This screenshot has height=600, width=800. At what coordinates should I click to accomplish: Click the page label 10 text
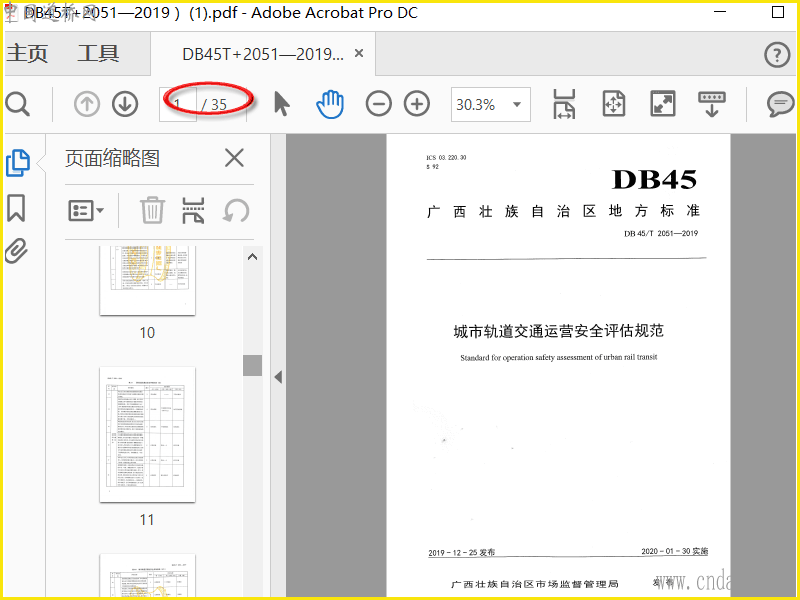147,333
